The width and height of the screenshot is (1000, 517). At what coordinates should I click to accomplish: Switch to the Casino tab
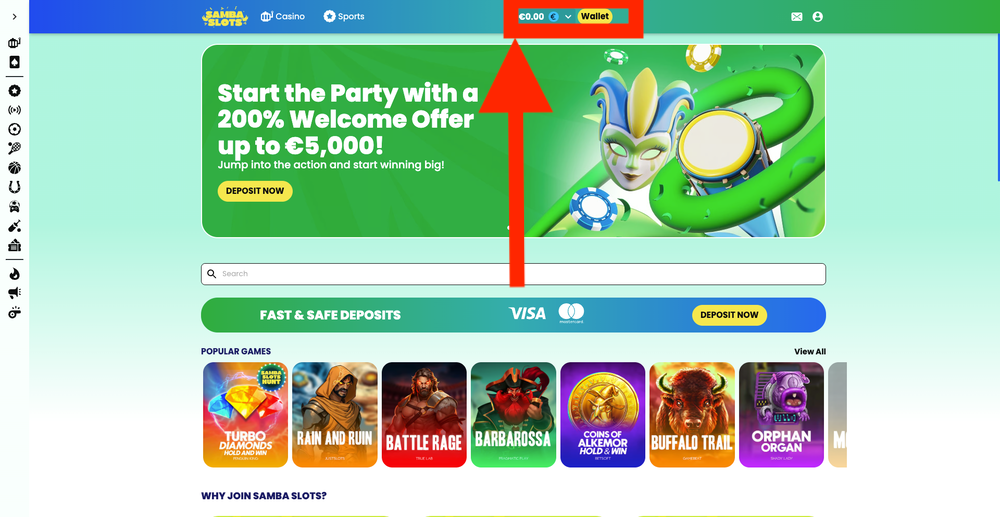click(x=283, y=17)
